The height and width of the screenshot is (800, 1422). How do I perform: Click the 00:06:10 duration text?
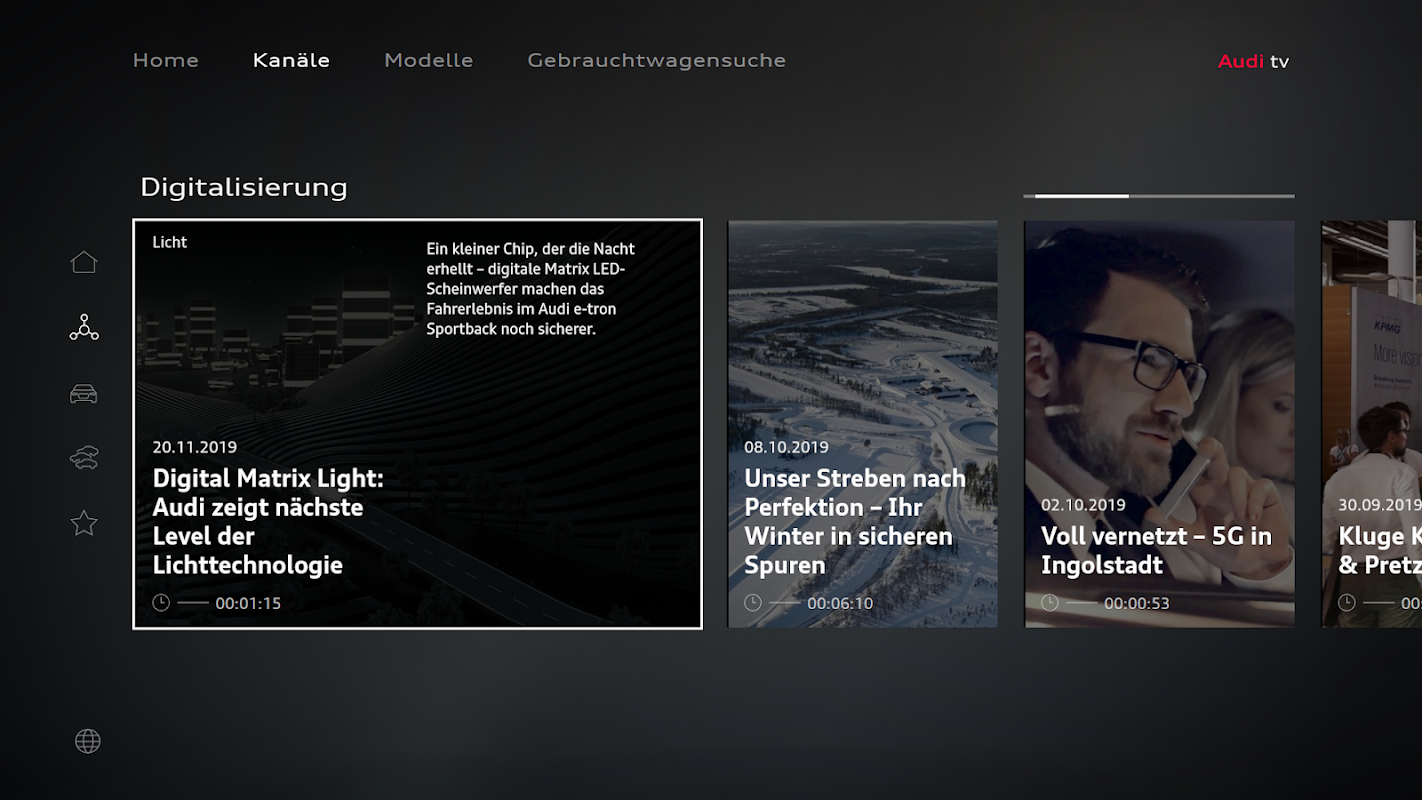click(840, 603)
